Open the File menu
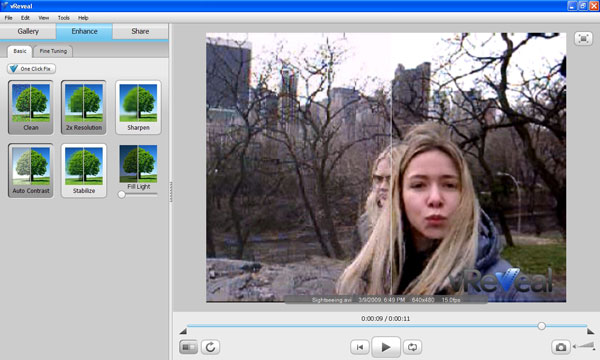 click(8, 18)
